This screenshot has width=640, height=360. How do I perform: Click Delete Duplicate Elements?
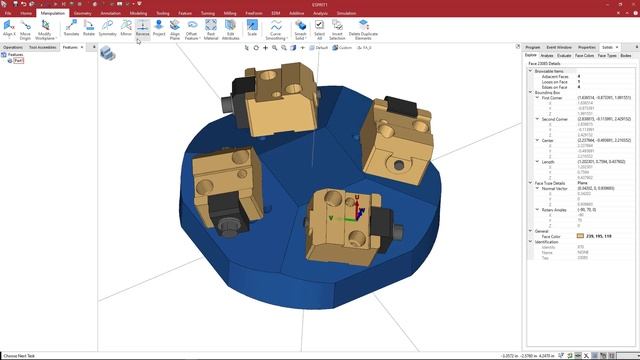[x=363, y=29]
